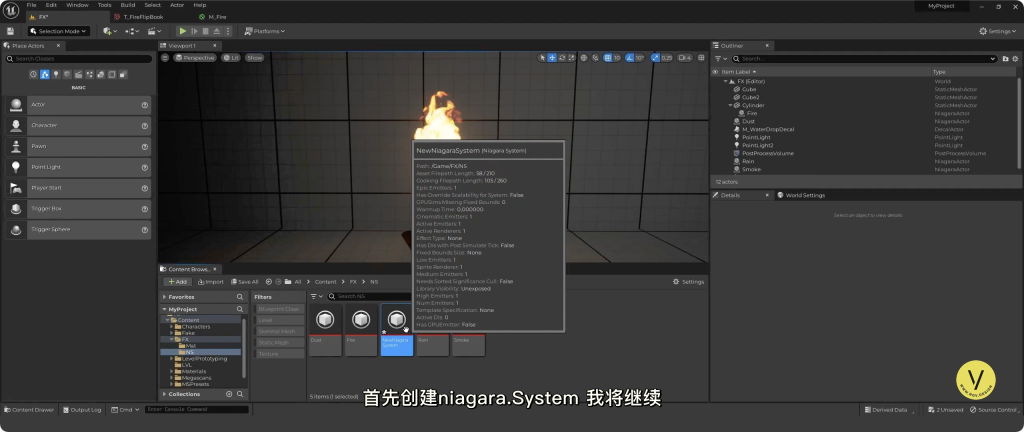Open Outliner filter options dropdown
This screenshot has height=432, width=1024.
[x=720, y=59]
